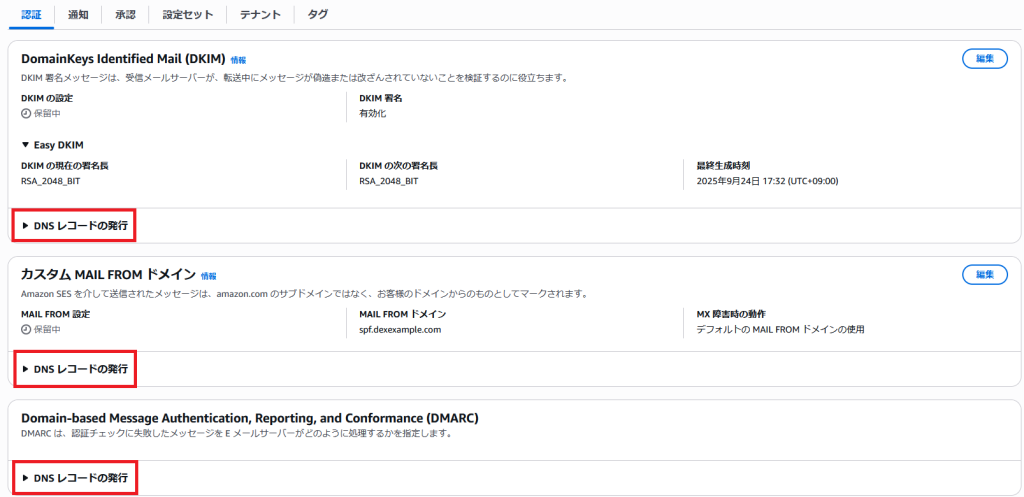Click 編集 button in the DKIM section
Image resolution: width=1024 pixels, height=497 pixels.
(x=984, y=59)
